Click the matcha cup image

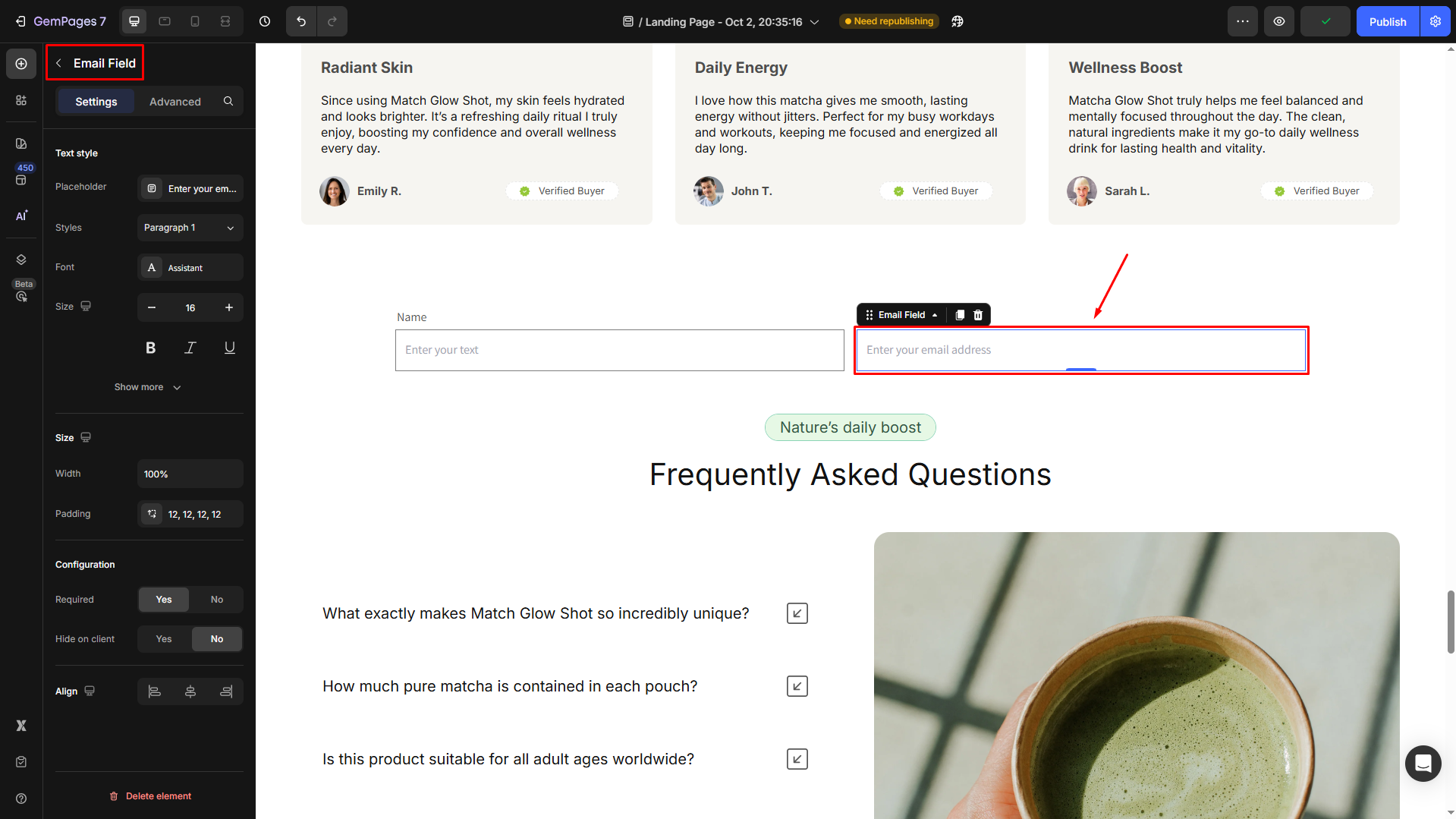click(x=1137, y=676)
